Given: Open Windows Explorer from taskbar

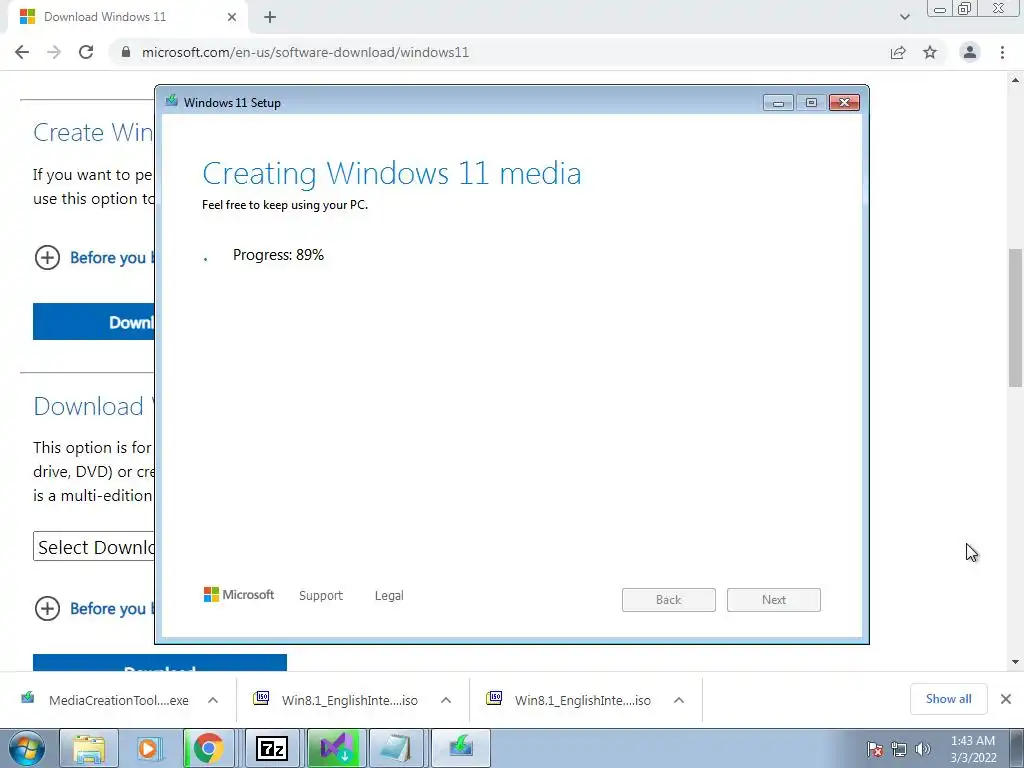Looking at the screenshot, I should coord(89,748).
